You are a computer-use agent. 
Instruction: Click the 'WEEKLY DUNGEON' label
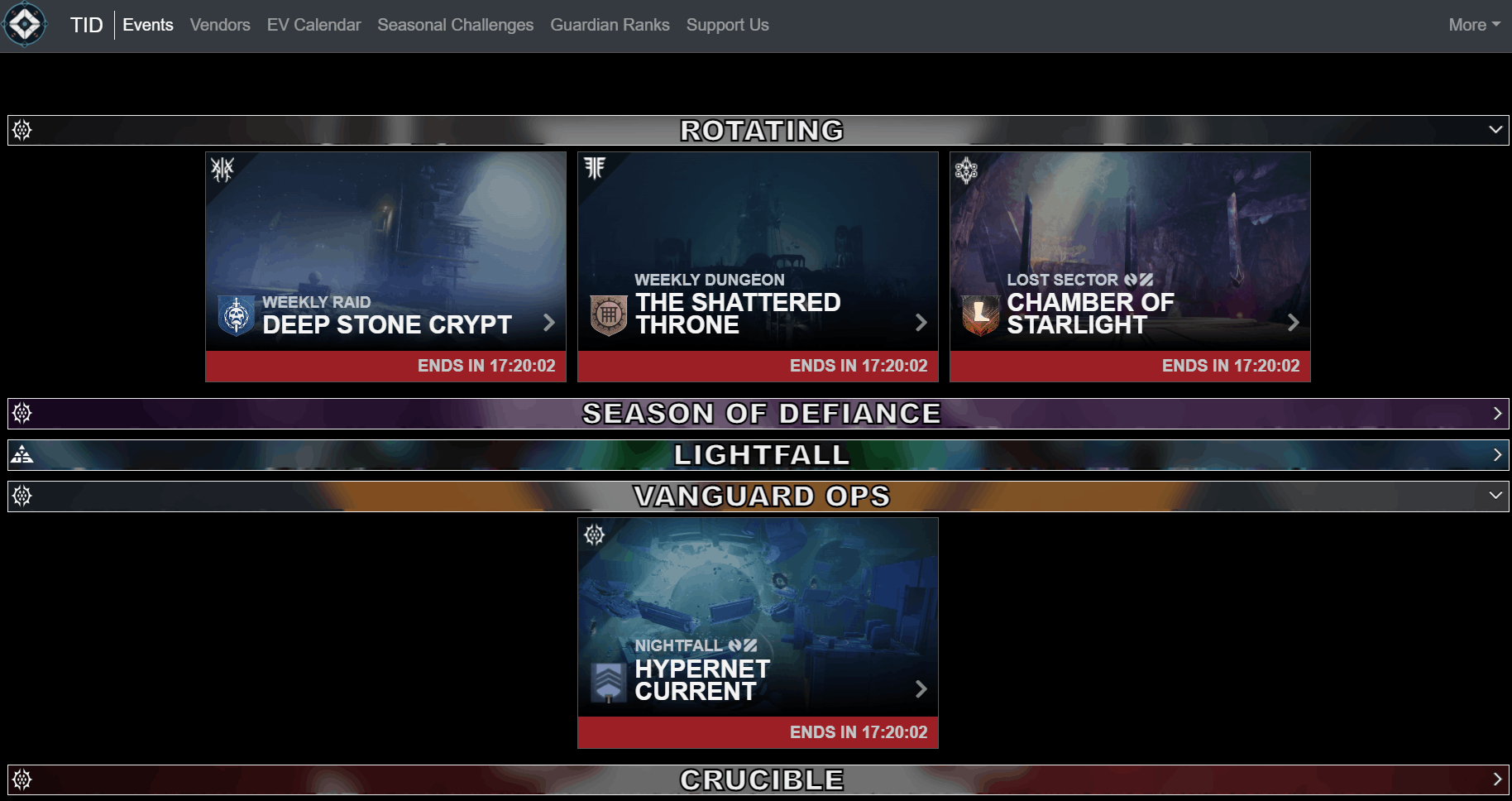point(709,280)
